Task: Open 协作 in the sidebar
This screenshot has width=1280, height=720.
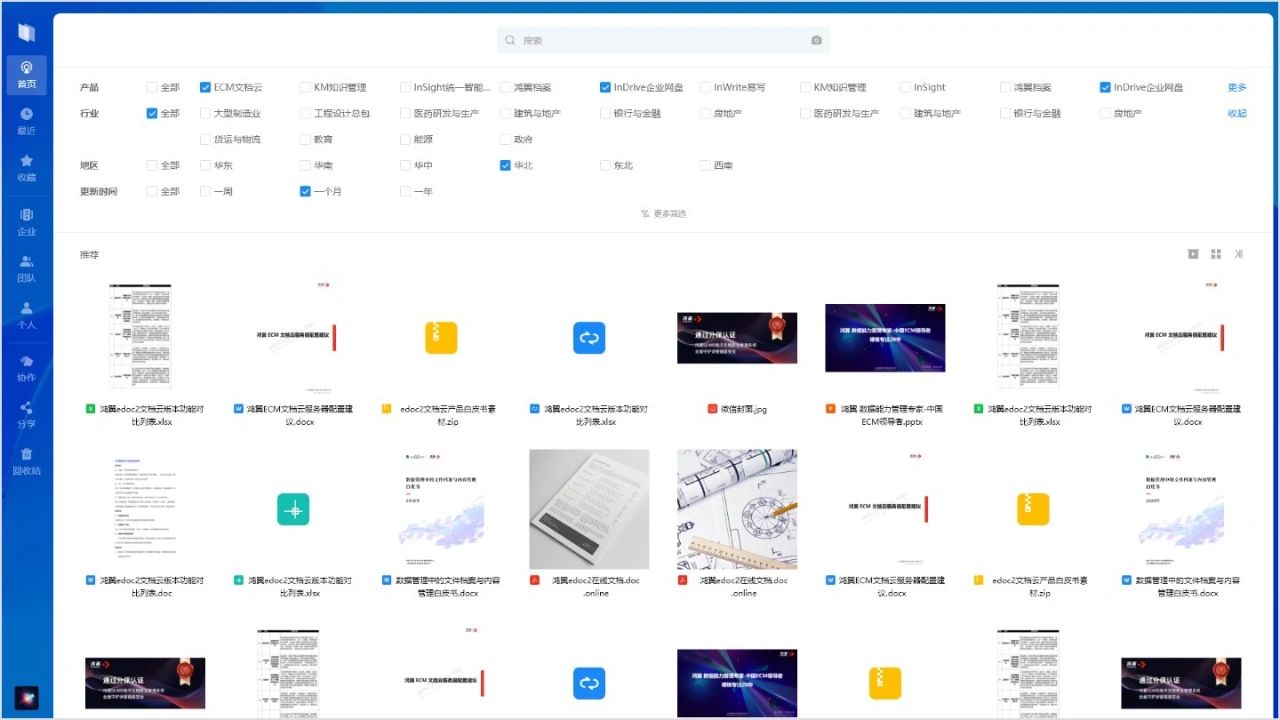Action: (x=26, y=368)
